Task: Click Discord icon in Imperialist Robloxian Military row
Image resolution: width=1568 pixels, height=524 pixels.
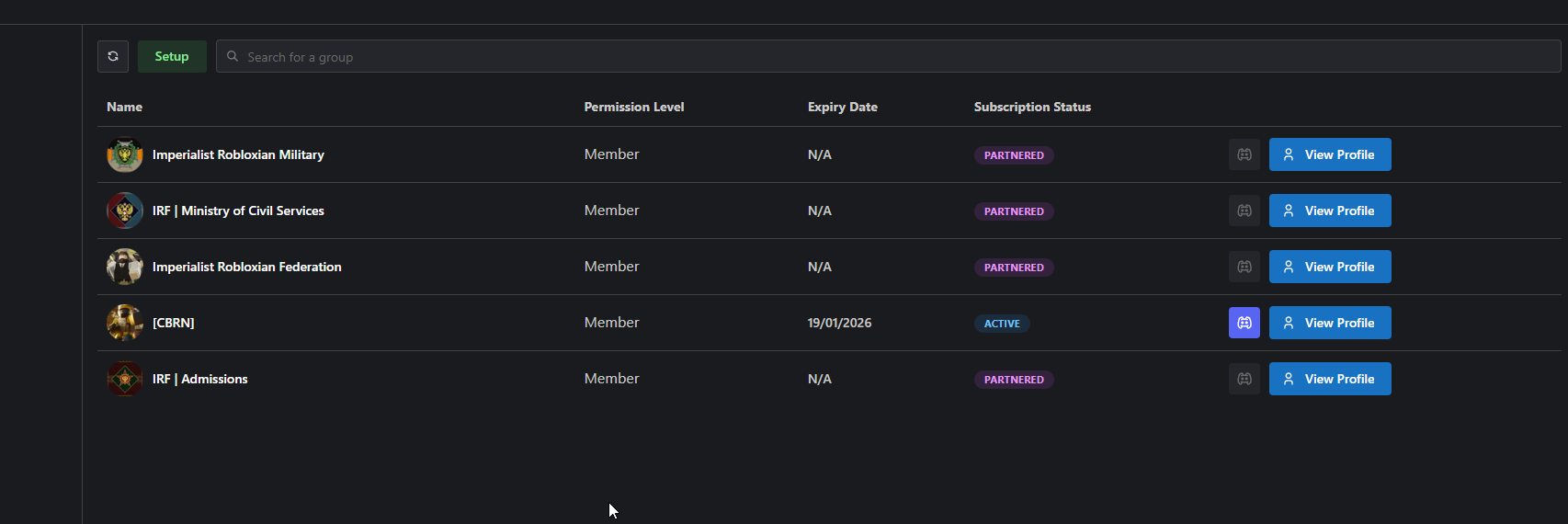Action: click(1244, 154)
